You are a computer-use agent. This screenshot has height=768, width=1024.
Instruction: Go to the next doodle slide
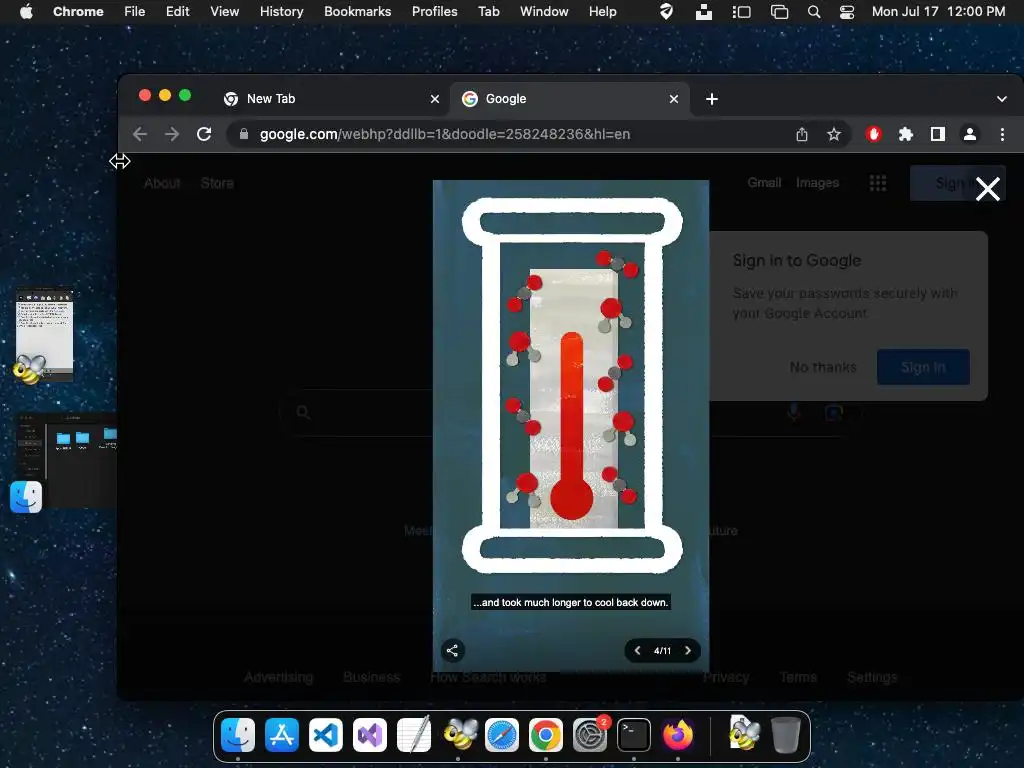(688, 650)
